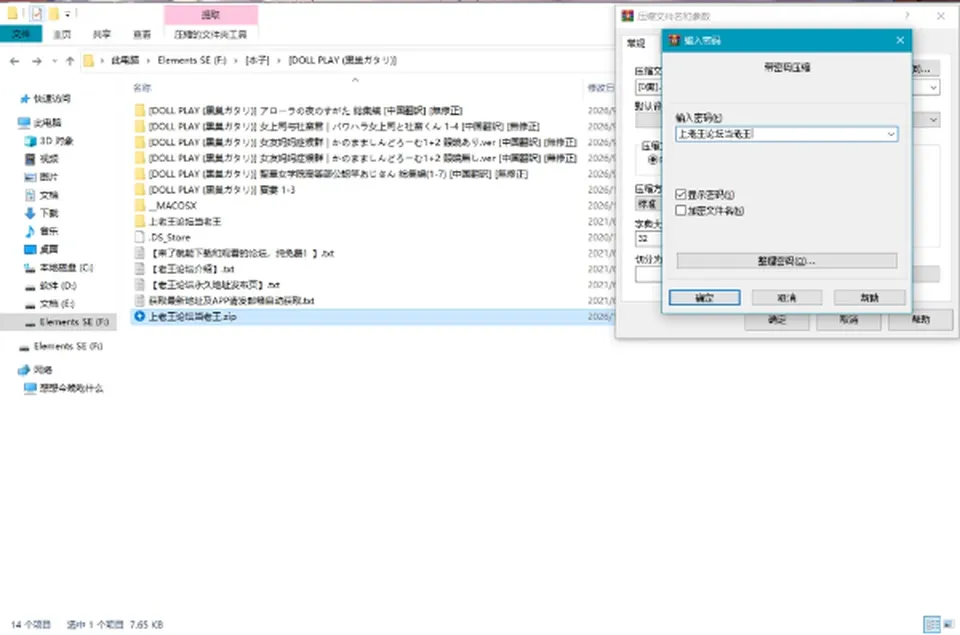Click the archive icon of 上老王论坛当老王.zip

pyautogui.click(x=140, y=317)
